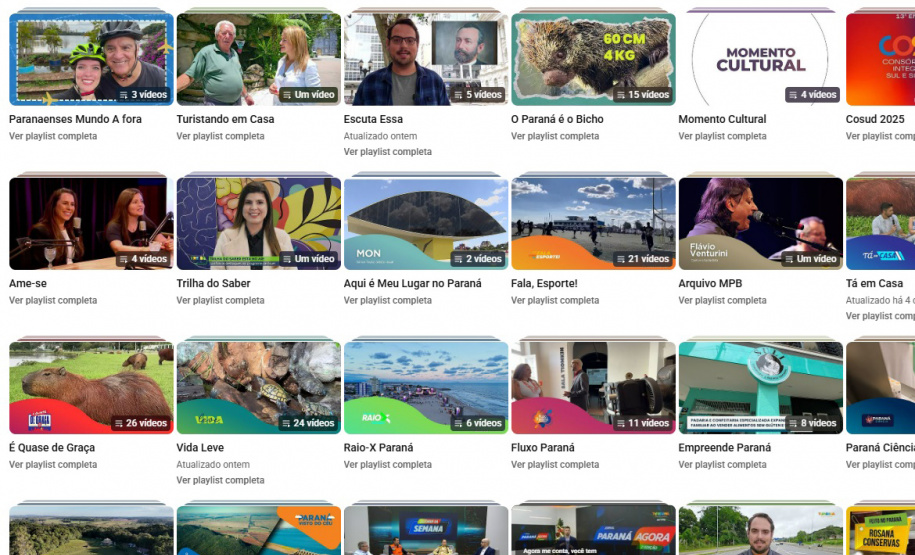The width and height of the screenshot is (915, 555).
Task: Open the Paraná Visto do Céu thumbnail
Action: [x=259, y=530]
